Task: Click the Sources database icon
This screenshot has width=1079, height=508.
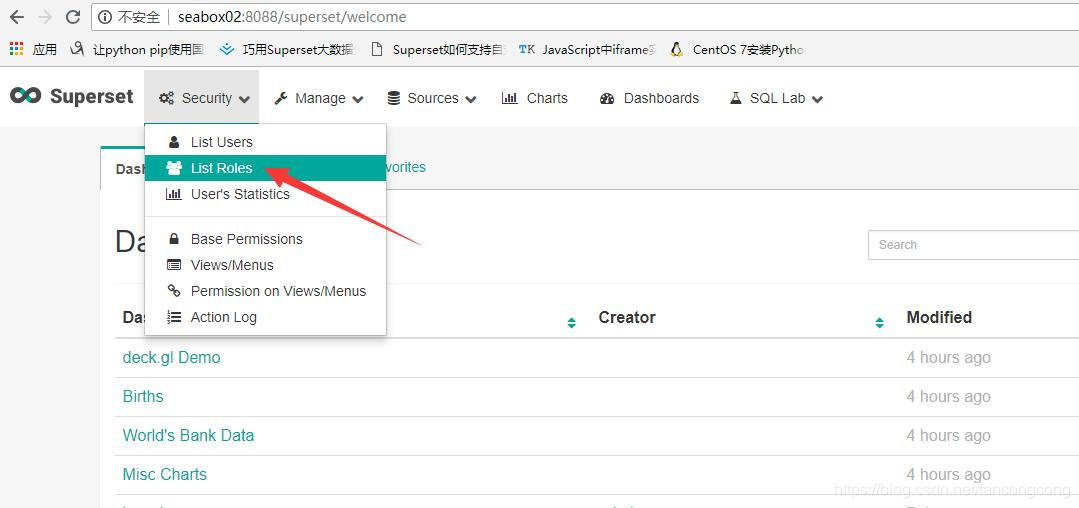Action: click(x=394, y=98)
